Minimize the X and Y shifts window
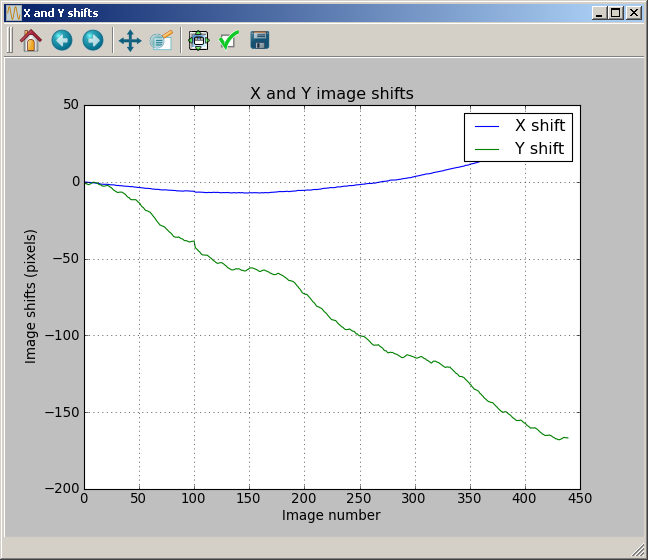Screen dimensions: 648x560 (600, 13)
